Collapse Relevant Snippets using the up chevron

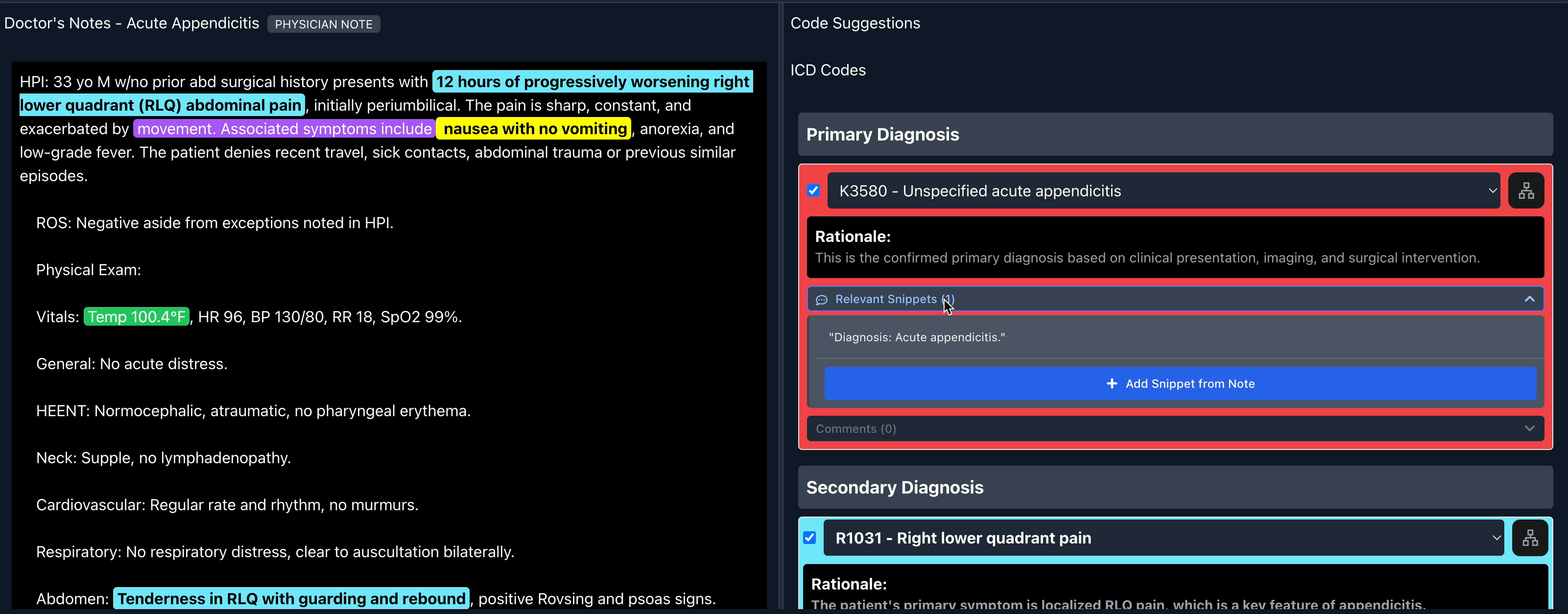[1528, 299]
